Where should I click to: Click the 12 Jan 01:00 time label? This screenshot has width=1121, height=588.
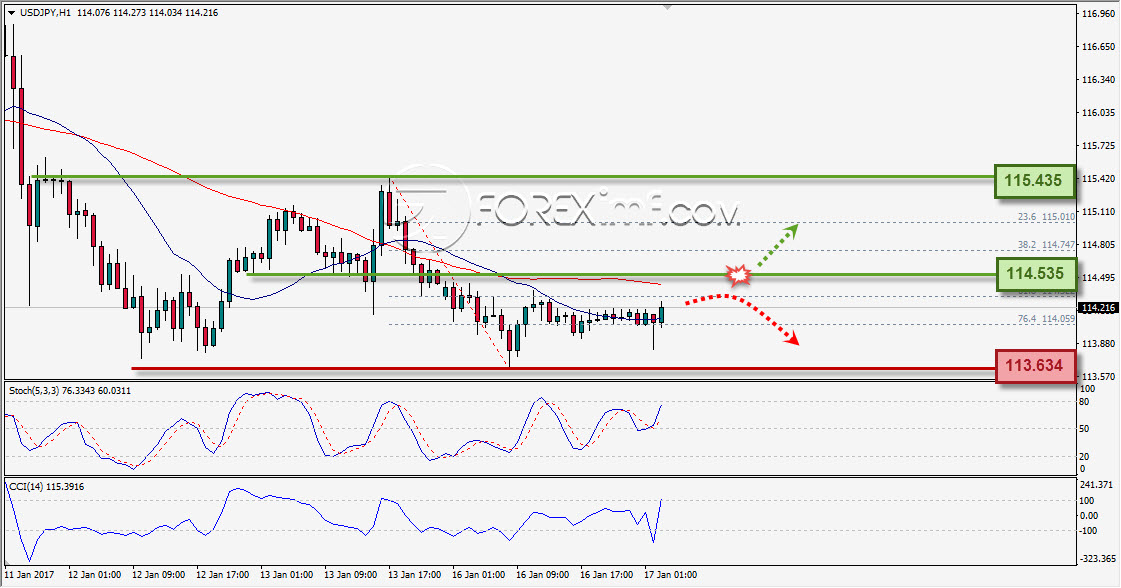[94, 574]
